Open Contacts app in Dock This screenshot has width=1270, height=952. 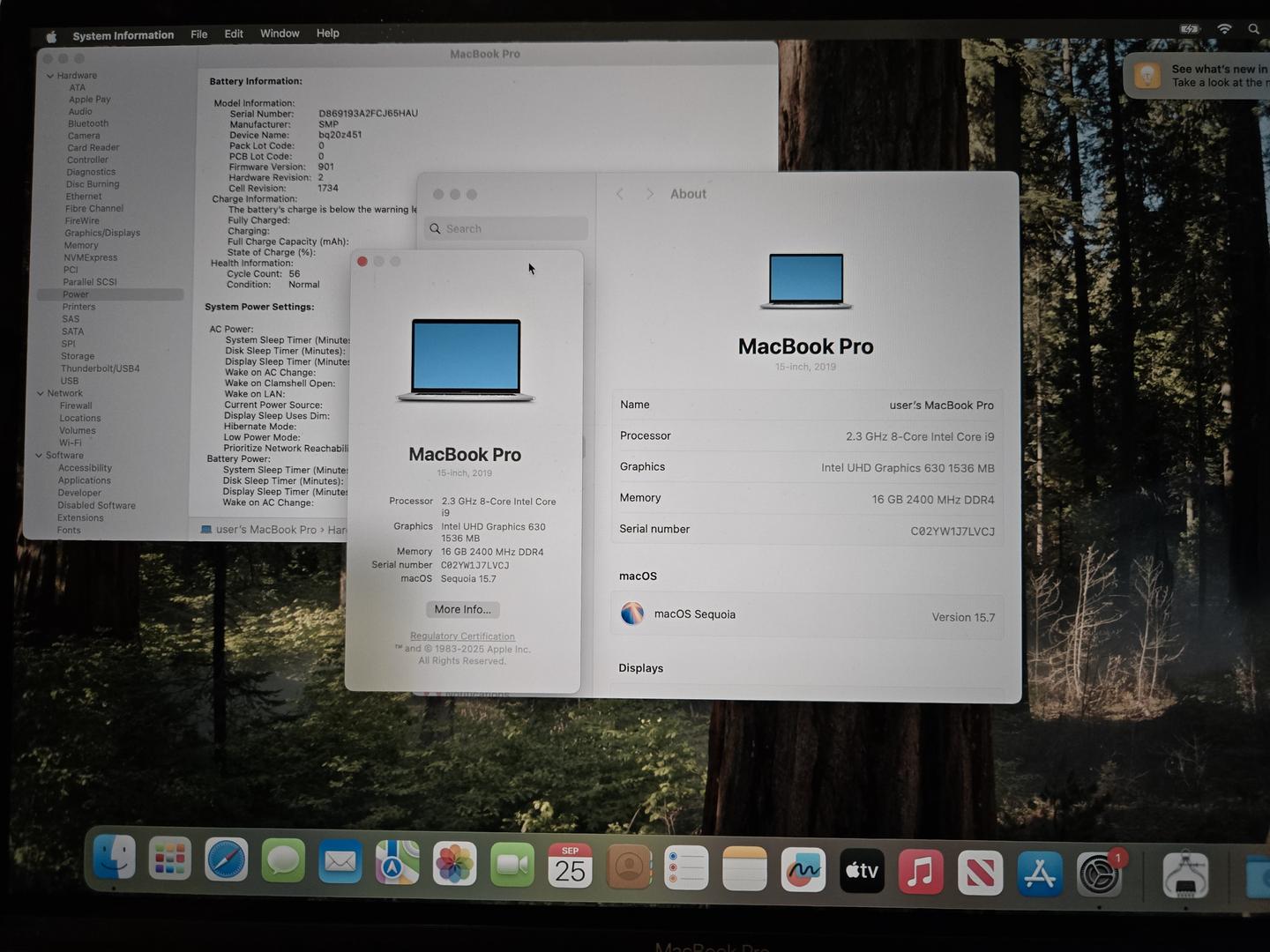point(629,867)
